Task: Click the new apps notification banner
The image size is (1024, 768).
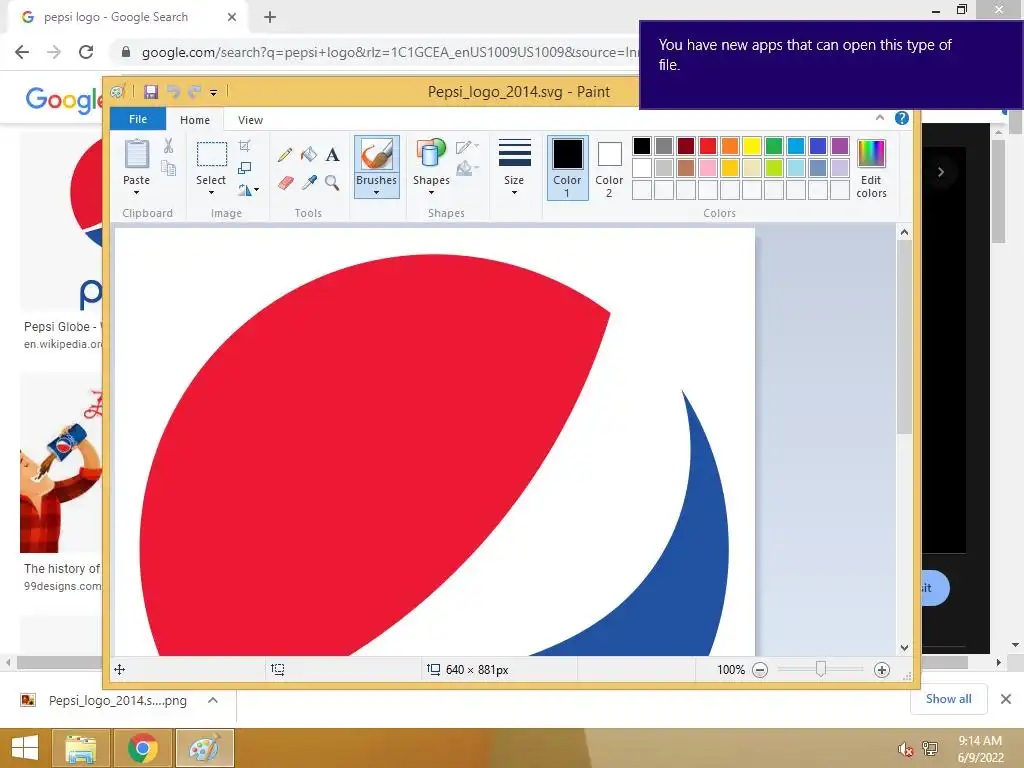Action: tap(831, 65)
